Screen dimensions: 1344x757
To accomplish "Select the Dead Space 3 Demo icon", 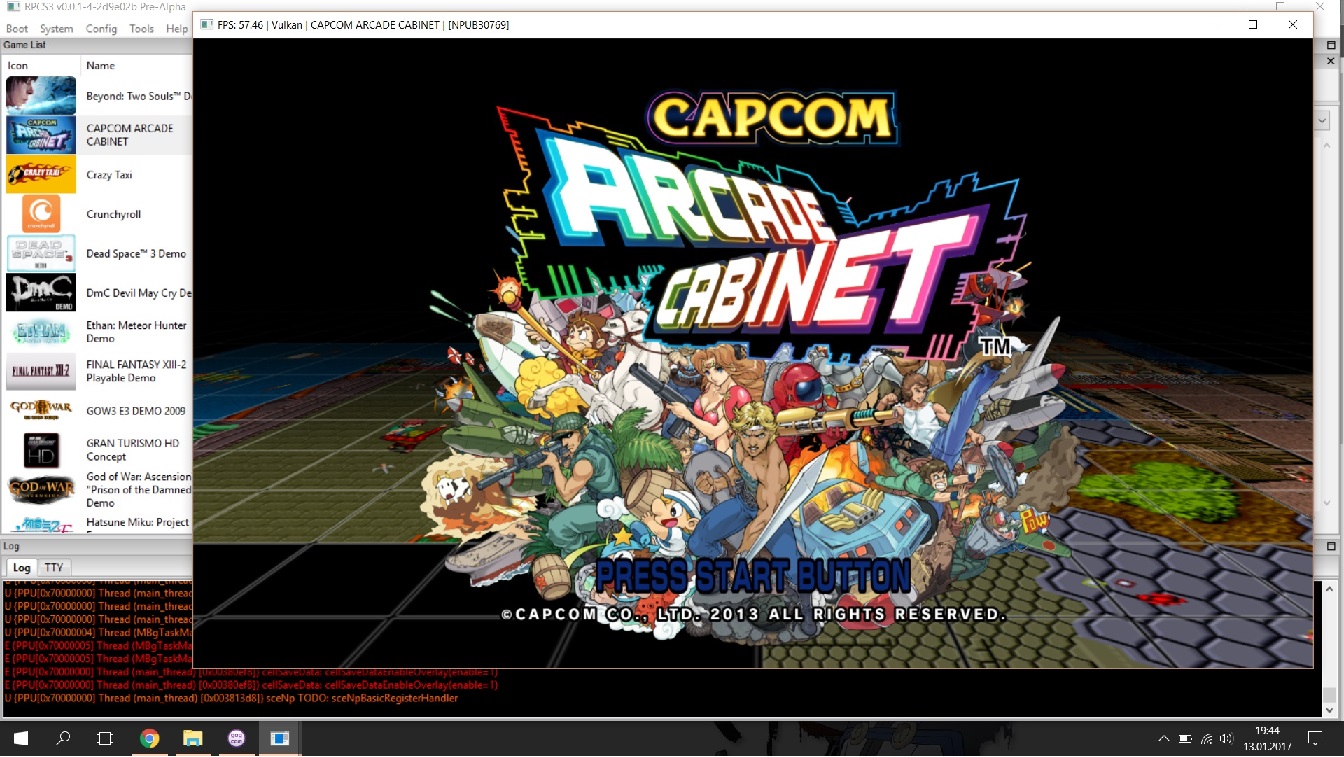I will pos(41,253).
